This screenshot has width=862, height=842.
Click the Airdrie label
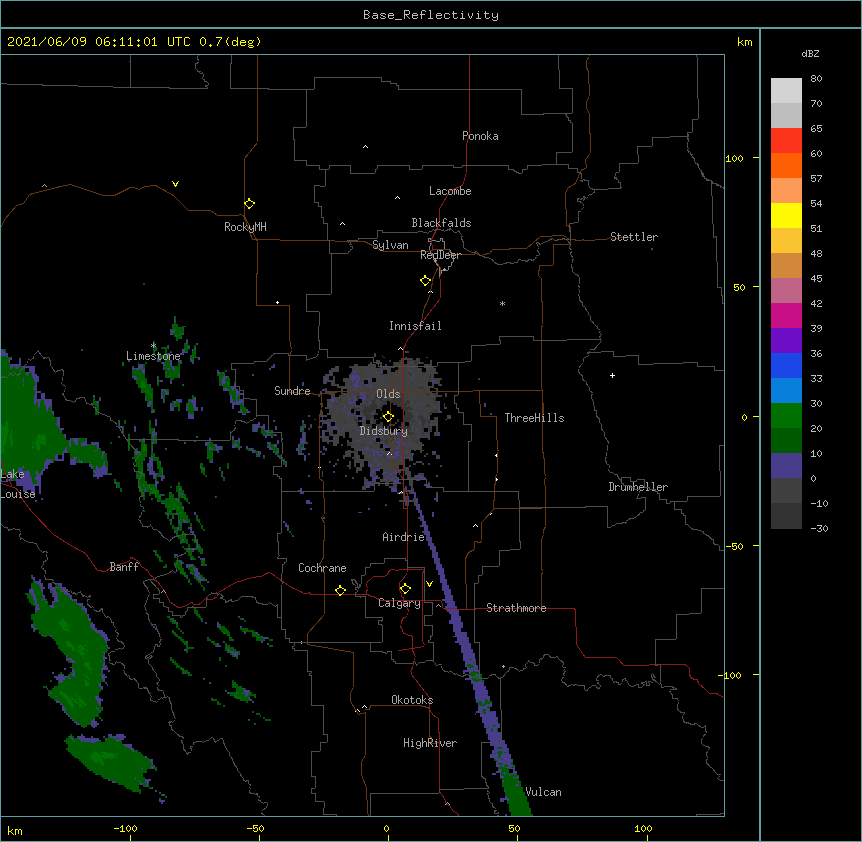404,537
